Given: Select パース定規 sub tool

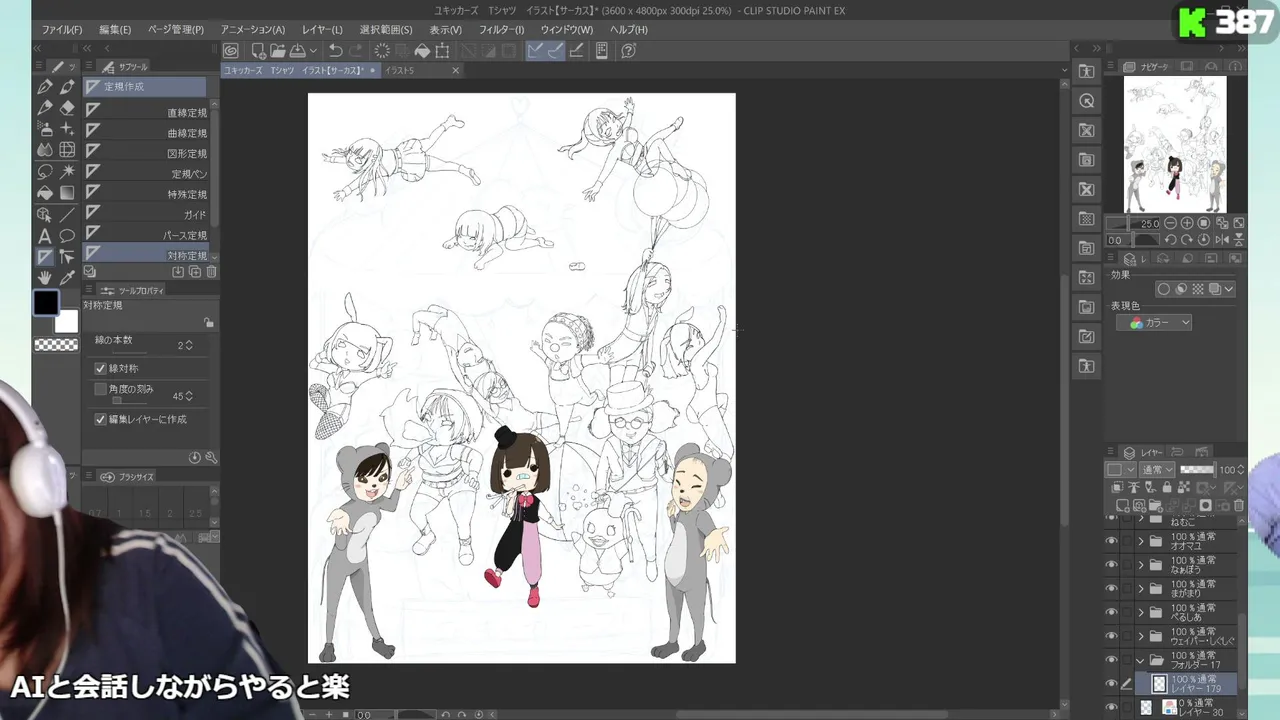Looking at the screenshot, I should [146, 236].
